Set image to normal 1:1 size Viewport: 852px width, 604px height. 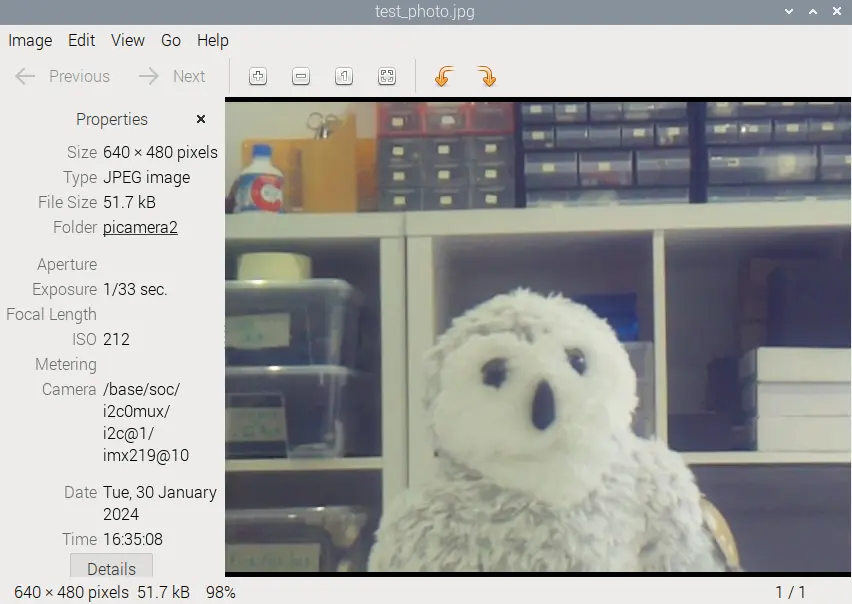coord(344,76)
